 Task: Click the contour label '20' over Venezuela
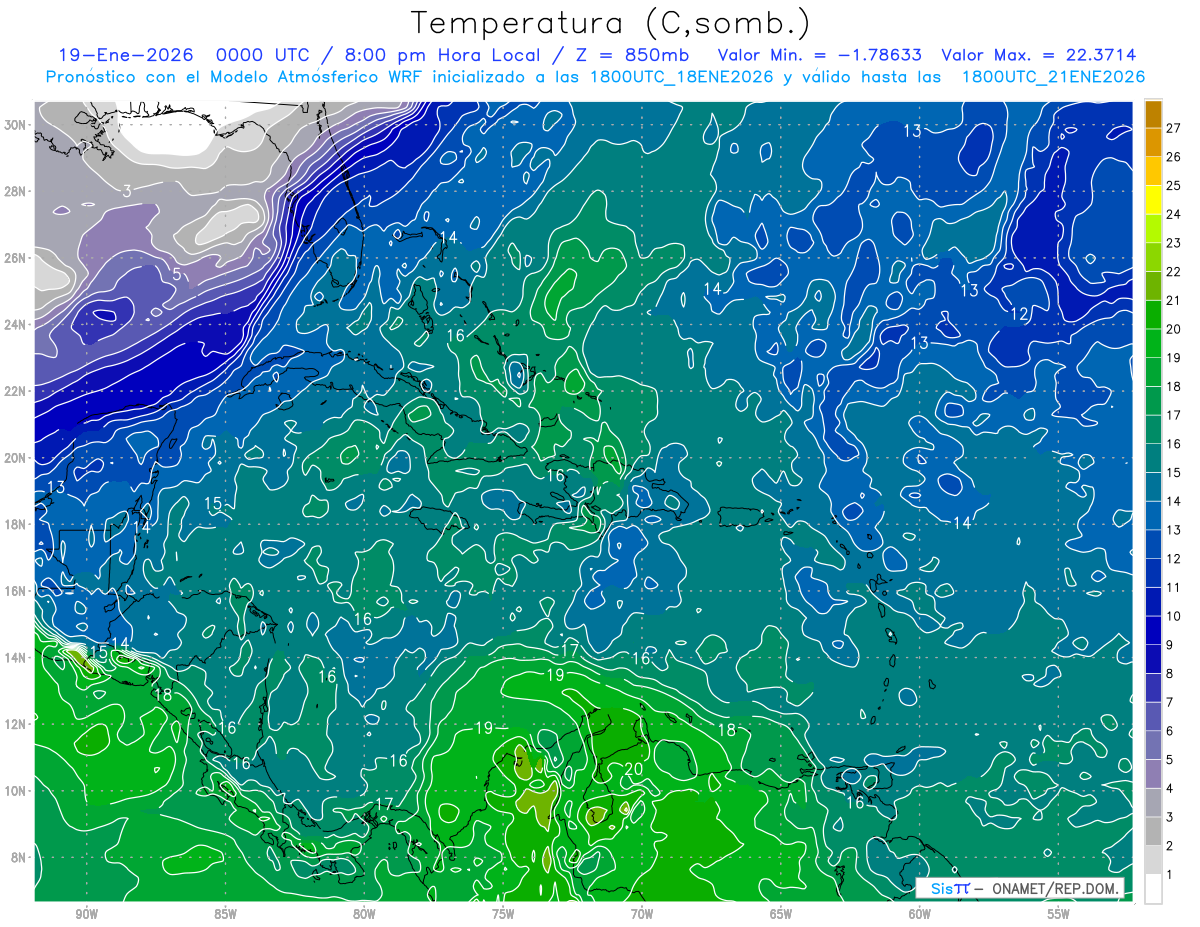633,769
